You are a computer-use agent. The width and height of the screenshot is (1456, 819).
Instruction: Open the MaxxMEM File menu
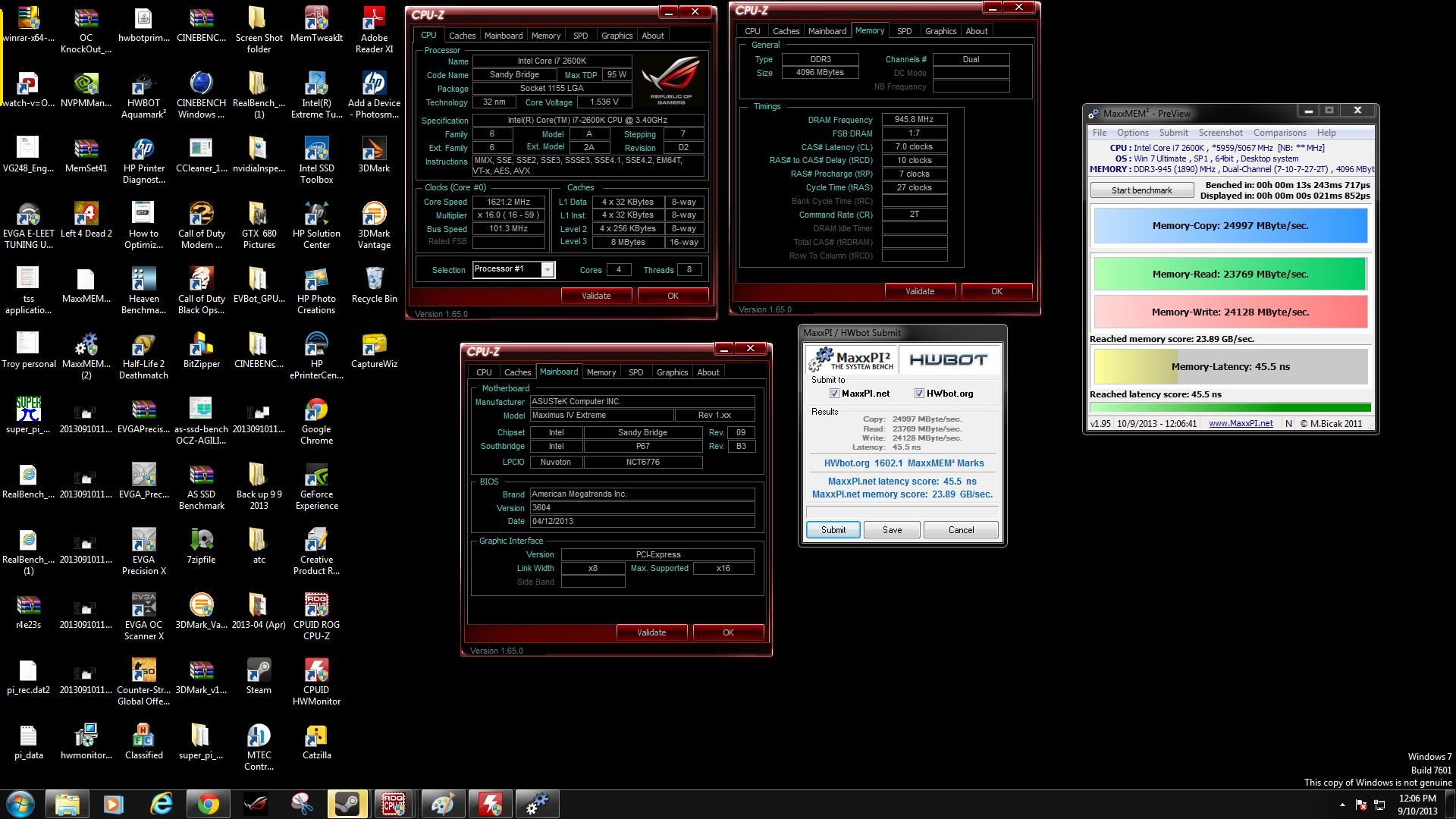1099,133
